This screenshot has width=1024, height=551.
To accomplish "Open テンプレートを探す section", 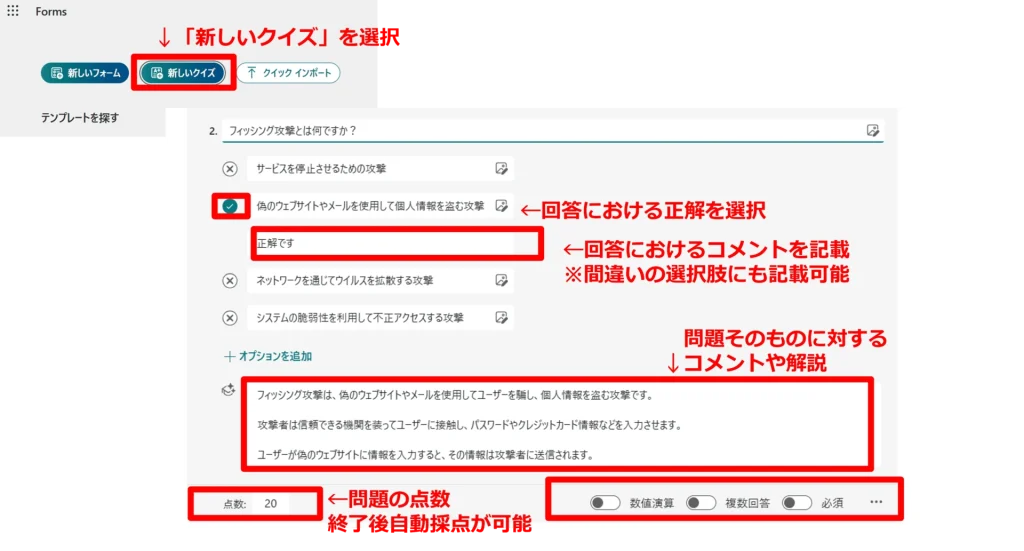I will pos(80,118).
